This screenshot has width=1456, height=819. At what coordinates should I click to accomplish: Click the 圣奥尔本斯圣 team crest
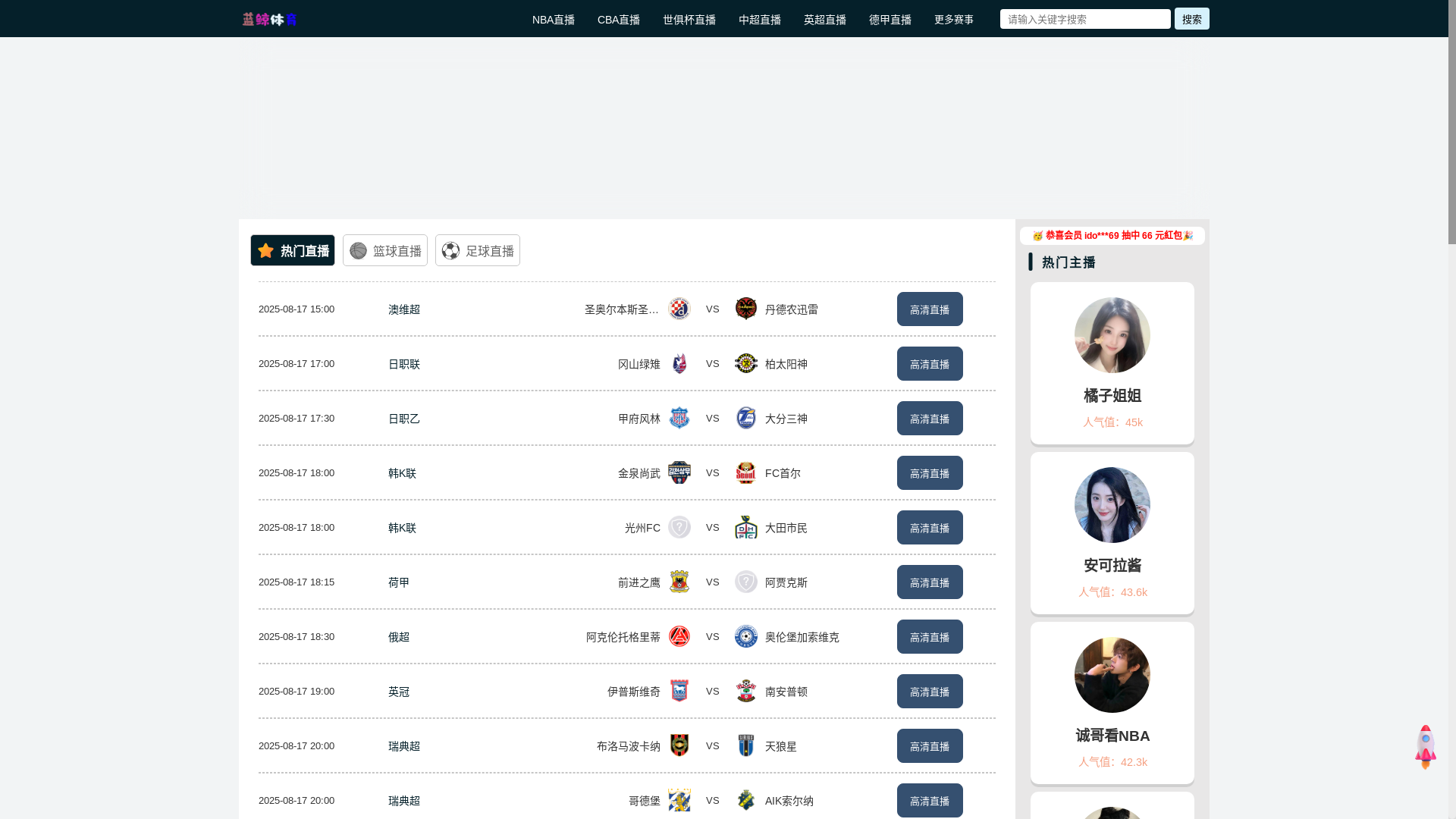[x=679, y=309]
